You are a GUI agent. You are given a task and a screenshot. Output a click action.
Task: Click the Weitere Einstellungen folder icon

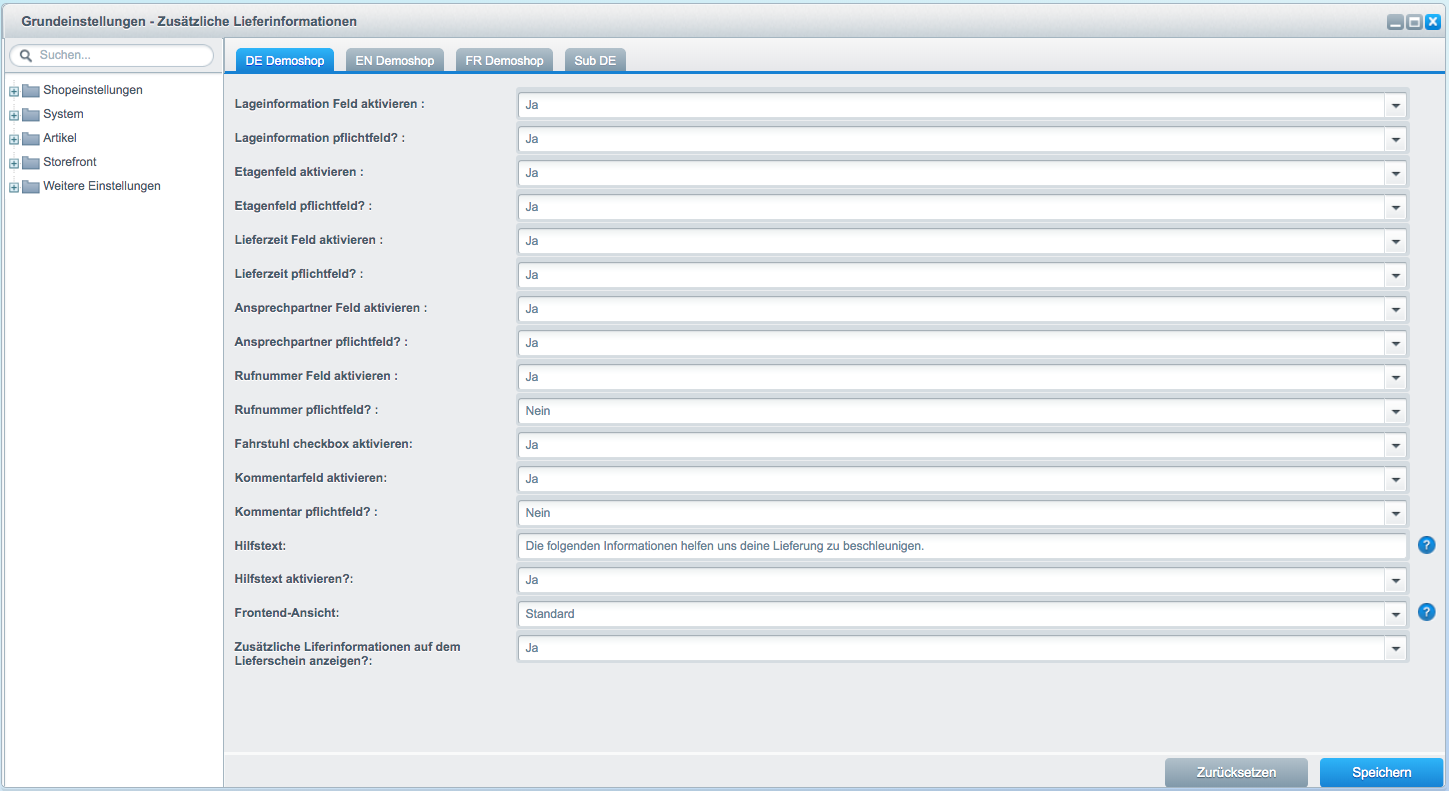(30, 186)
